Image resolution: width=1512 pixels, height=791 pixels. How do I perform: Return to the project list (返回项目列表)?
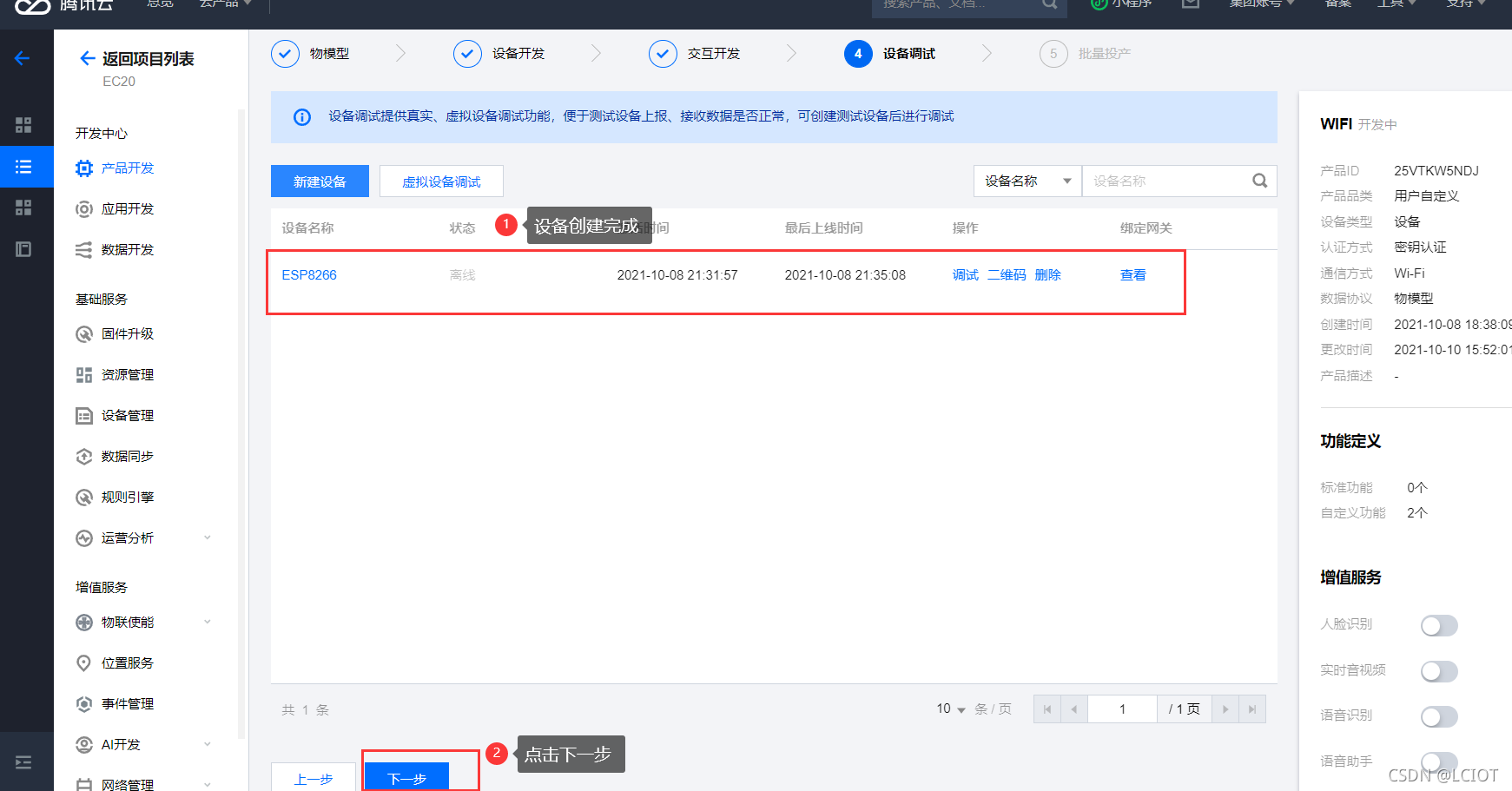[136, 59]
